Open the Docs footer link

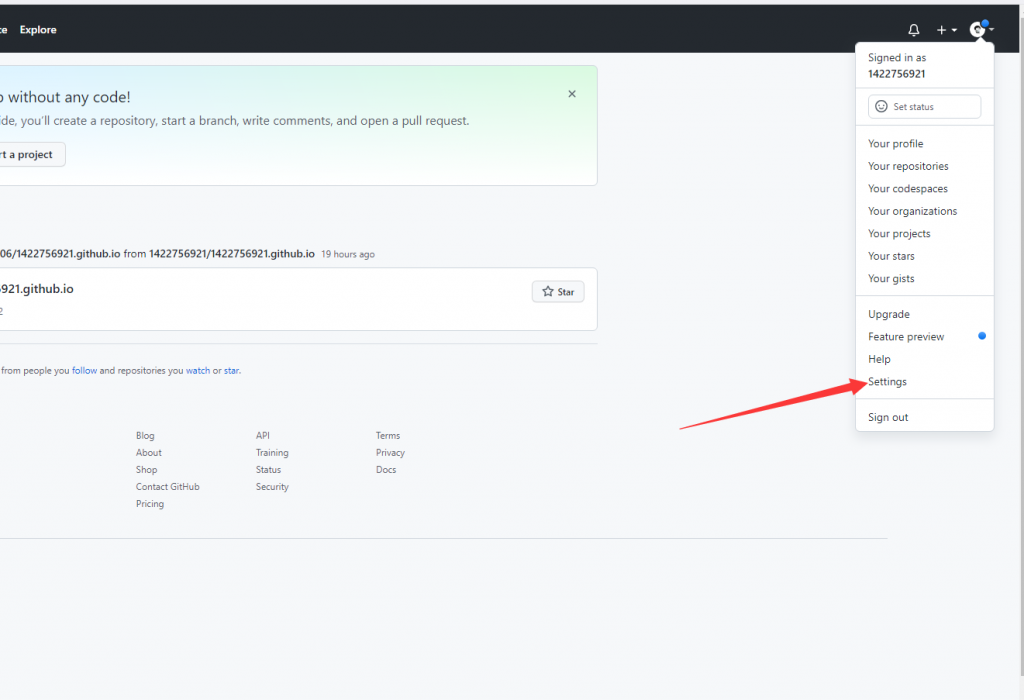tap(386, 469)
